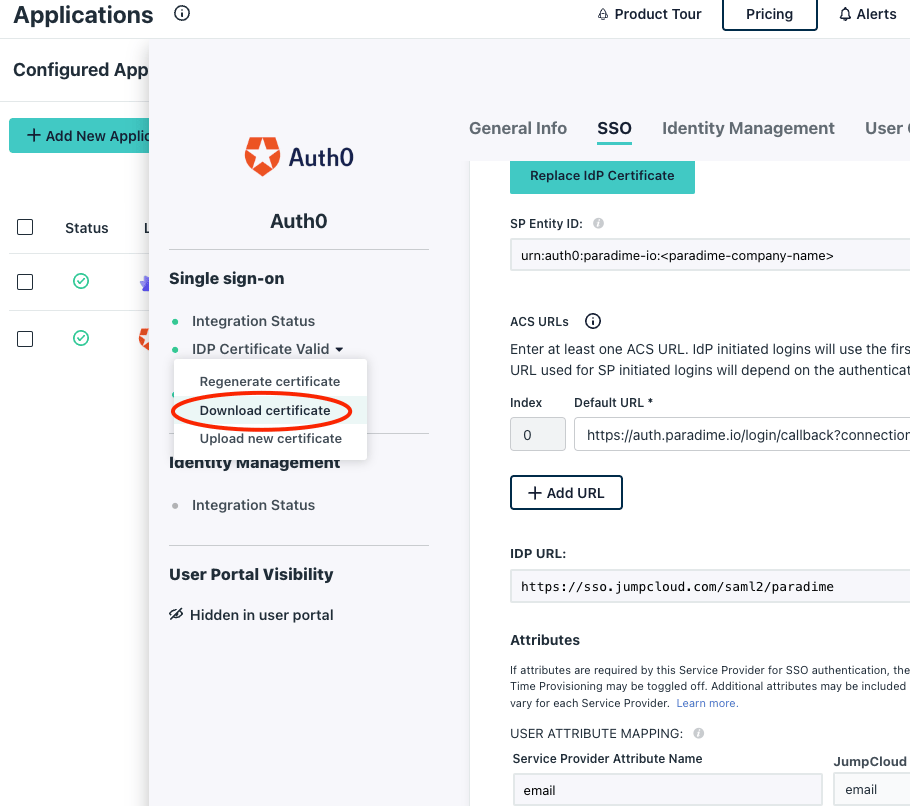Screen dimensions: 910x806
Task: Click the JumpCloud attribute email field
Action: (872, 790)
